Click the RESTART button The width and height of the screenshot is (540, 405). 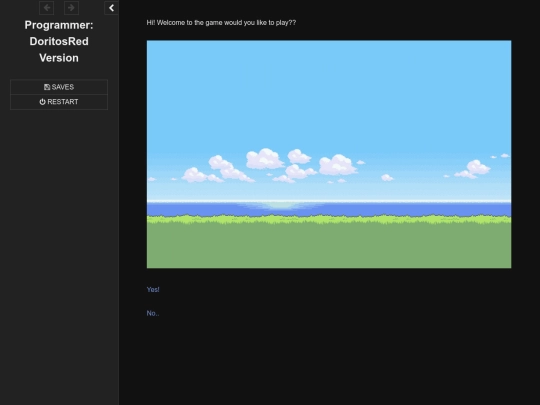coord(59,102)
